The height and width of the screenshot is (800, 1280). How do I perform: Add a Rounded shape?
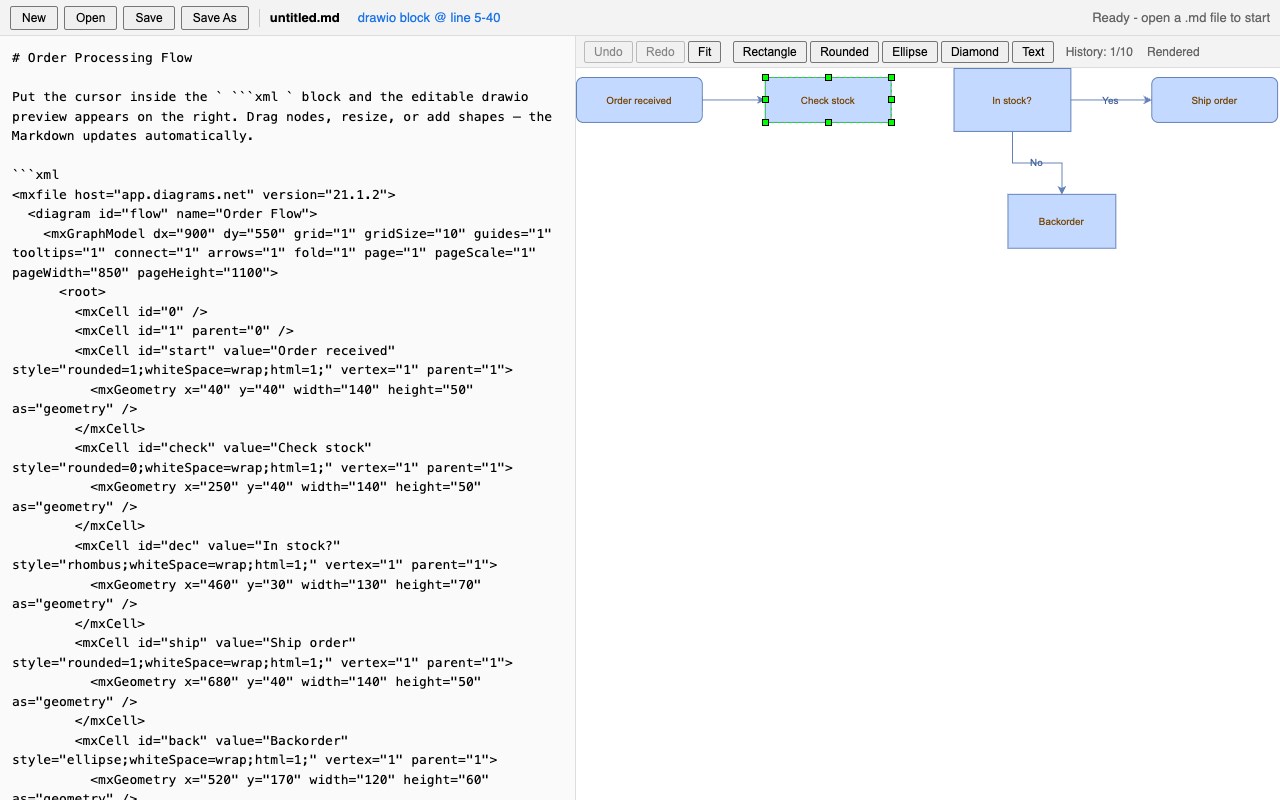844,52
